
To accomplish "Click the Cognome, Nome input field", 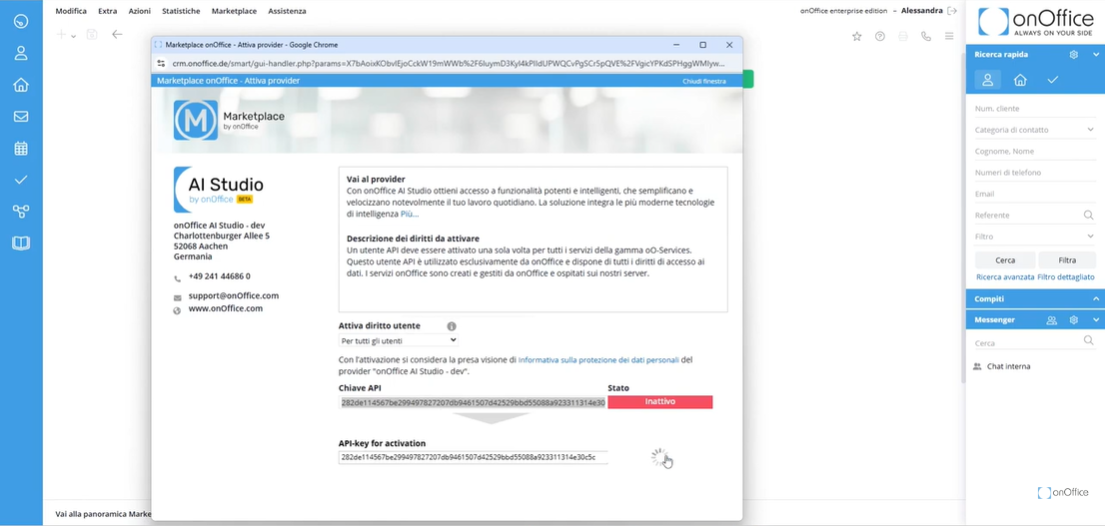I will 1035,151.
